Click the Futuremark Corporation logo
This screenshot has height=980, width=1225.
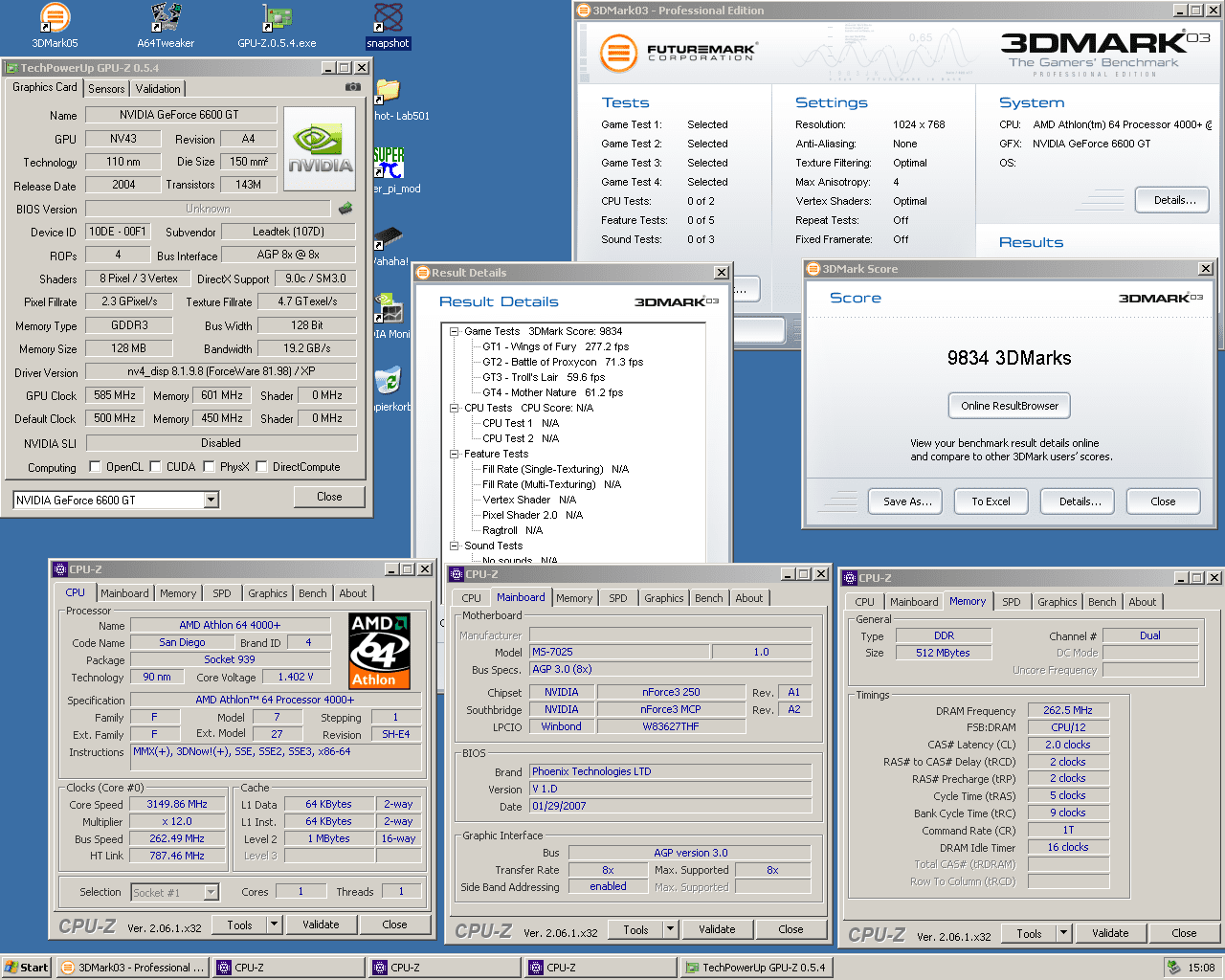[x=679, y=53]
